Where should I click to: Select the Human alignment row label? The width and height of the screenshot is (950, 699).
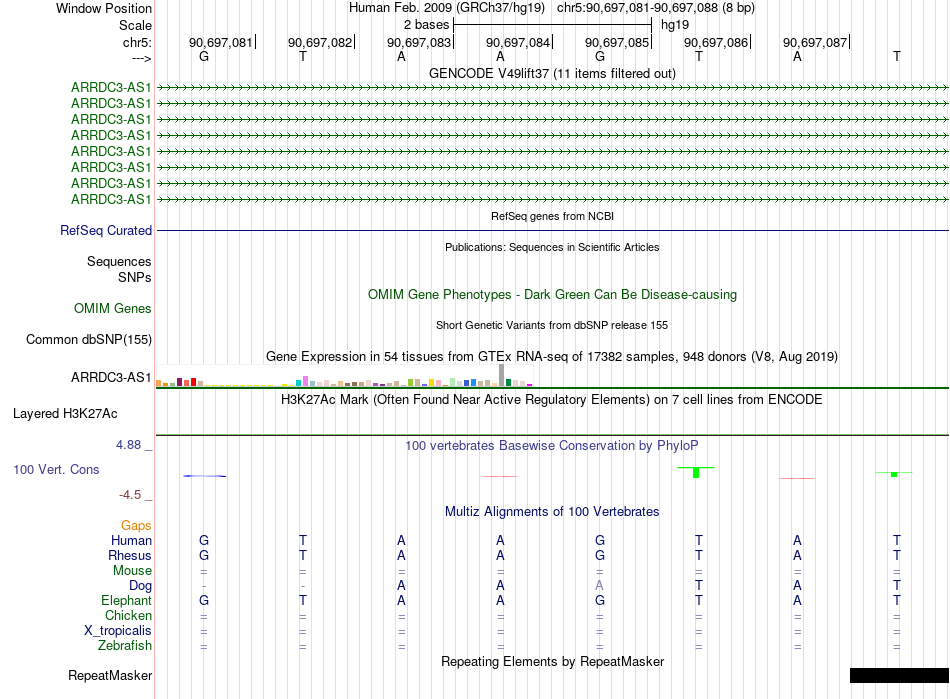click(131, 540)
